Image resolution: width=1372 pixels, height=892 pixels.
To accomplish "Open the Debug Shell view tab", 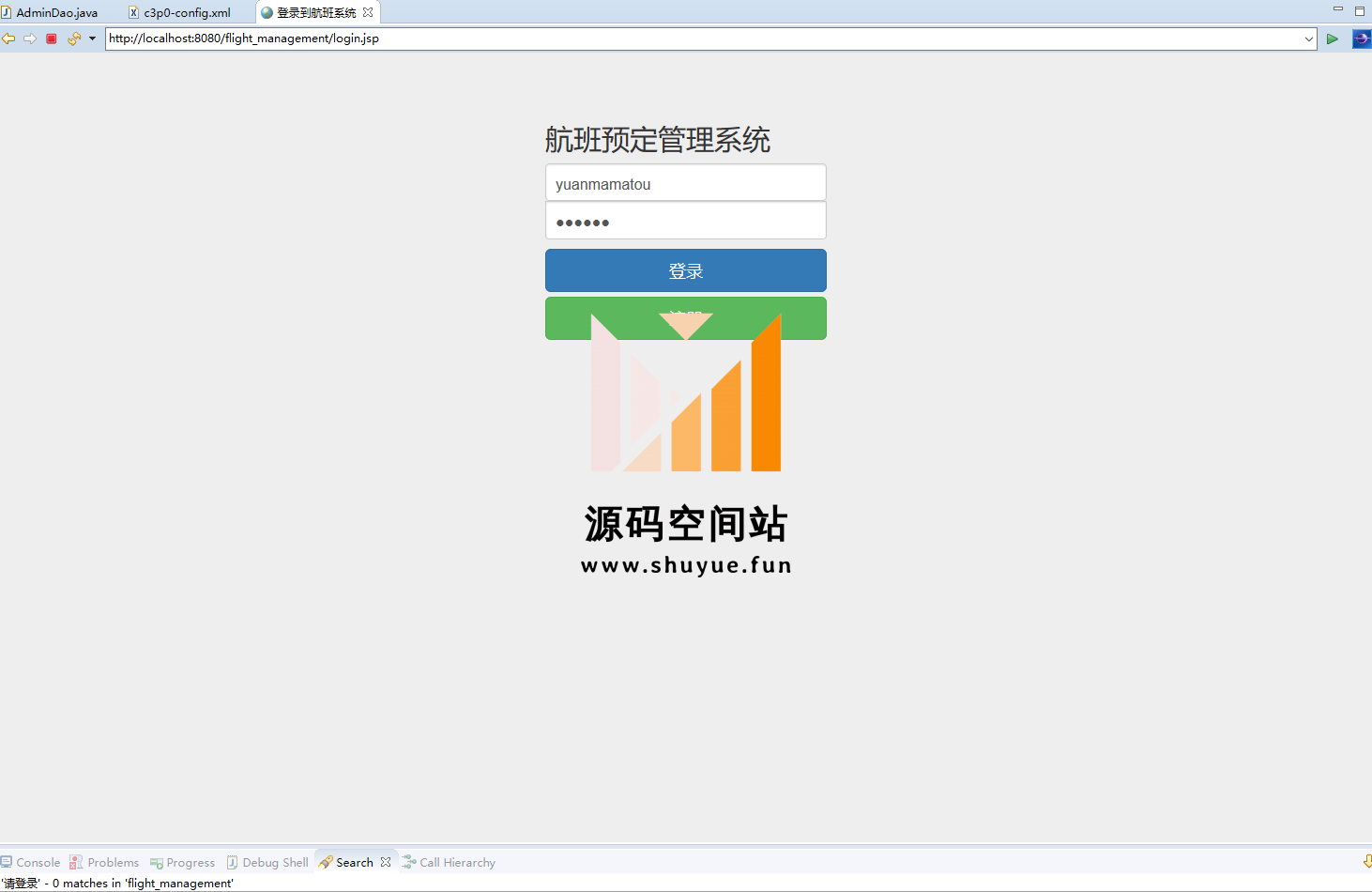I will [267, 862].
